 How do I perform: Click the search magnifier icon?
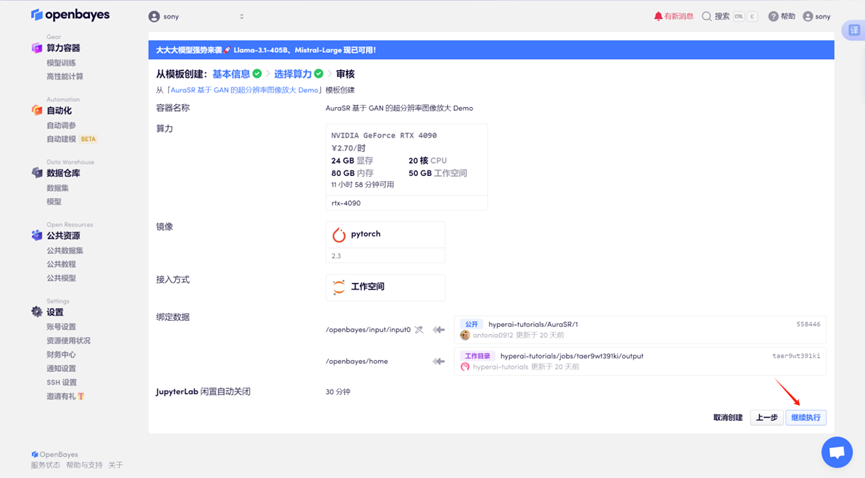(x=706, y=17)
